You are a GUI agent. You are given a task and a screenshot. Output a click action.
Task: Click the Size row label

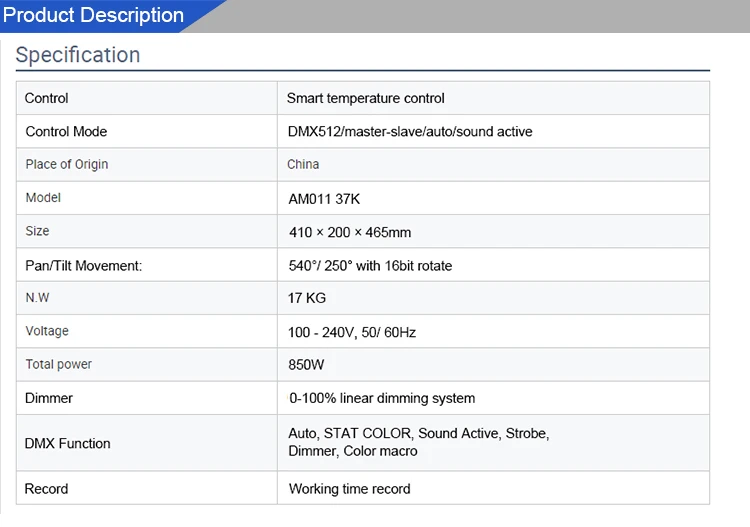pos(37,231)
